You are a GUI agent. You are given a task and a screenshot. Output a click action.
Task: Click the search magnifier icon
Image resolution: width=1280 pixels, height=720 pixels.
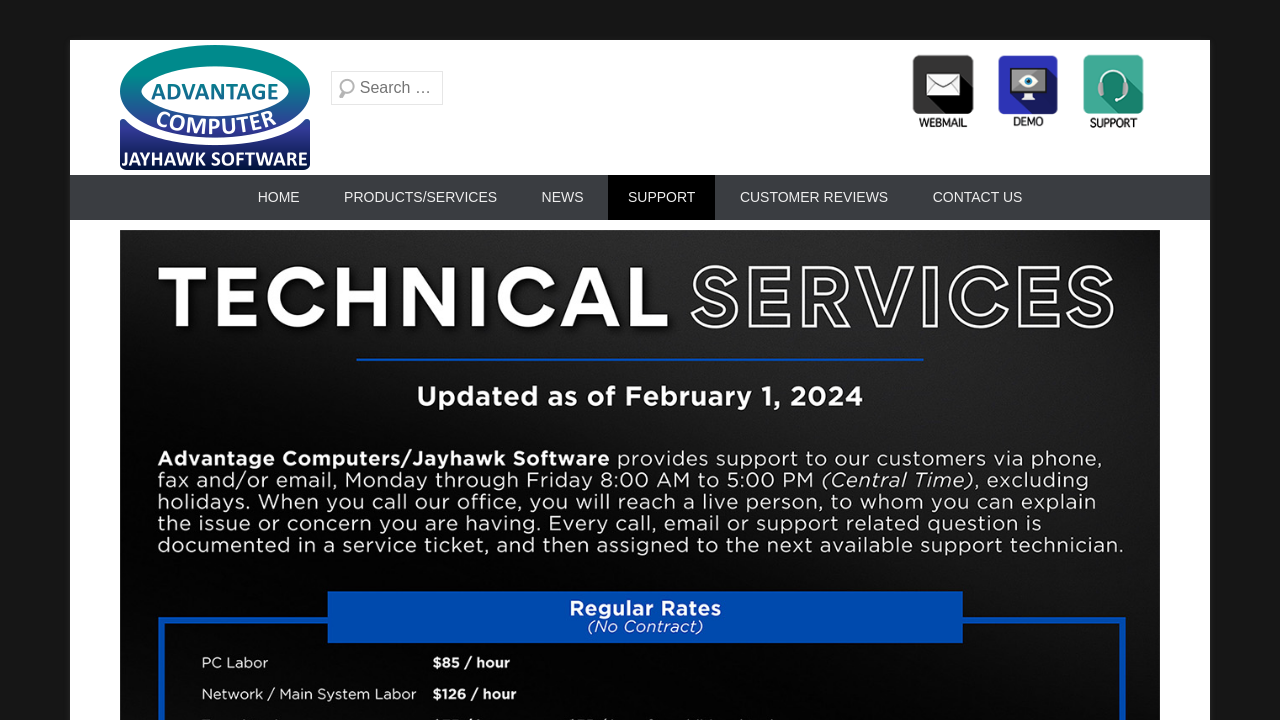tap(346, 88)
